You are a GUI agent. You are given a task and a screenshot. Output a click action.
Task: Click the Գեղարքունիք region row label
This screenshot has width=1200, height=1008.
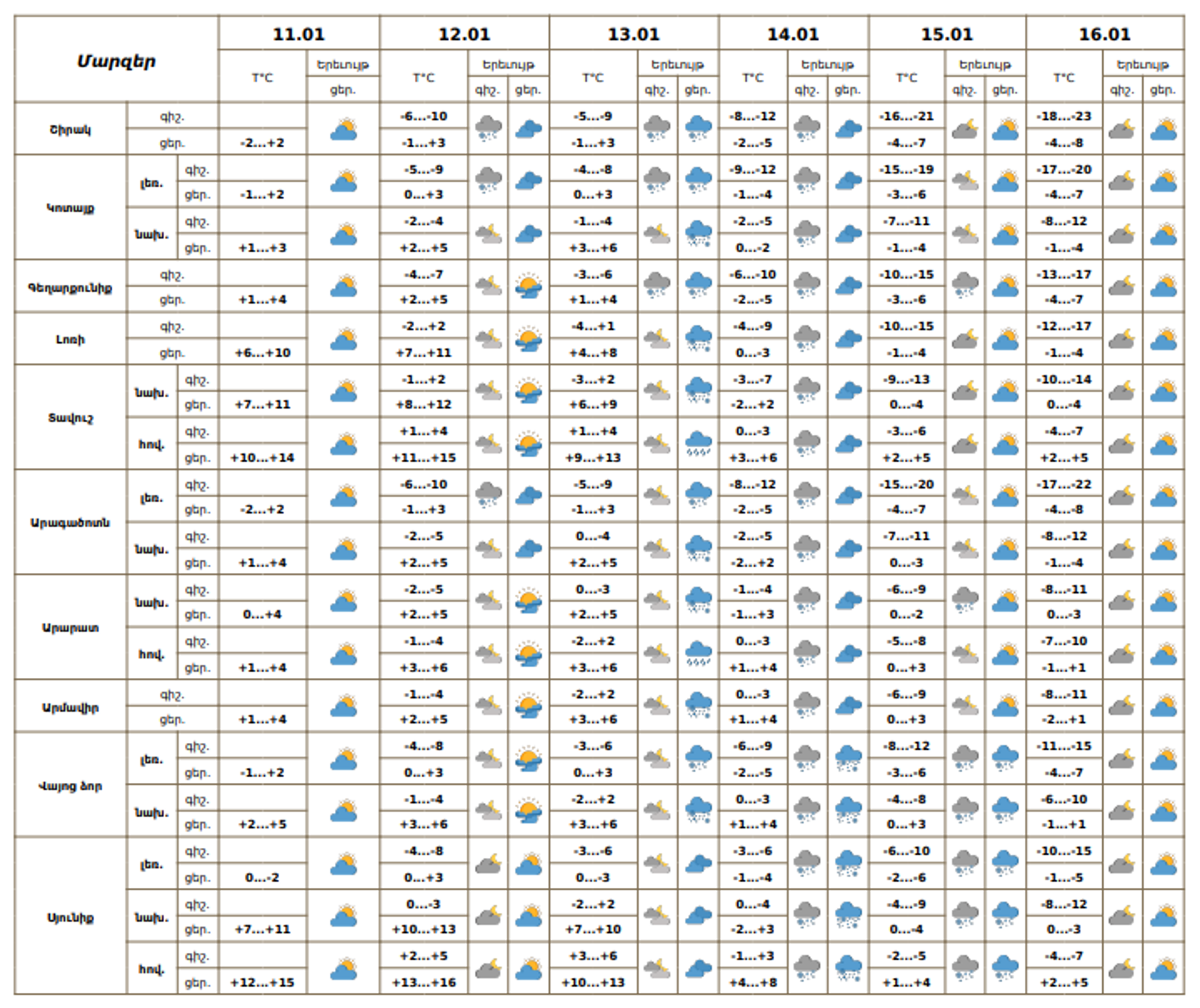(70, 287)
